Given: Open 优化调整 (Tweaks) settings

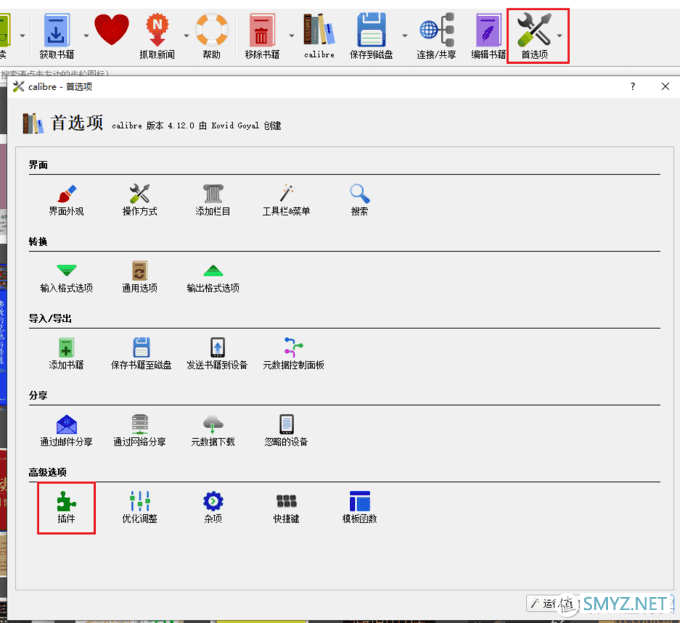Looking at the screenshot, I should [140, 507].
